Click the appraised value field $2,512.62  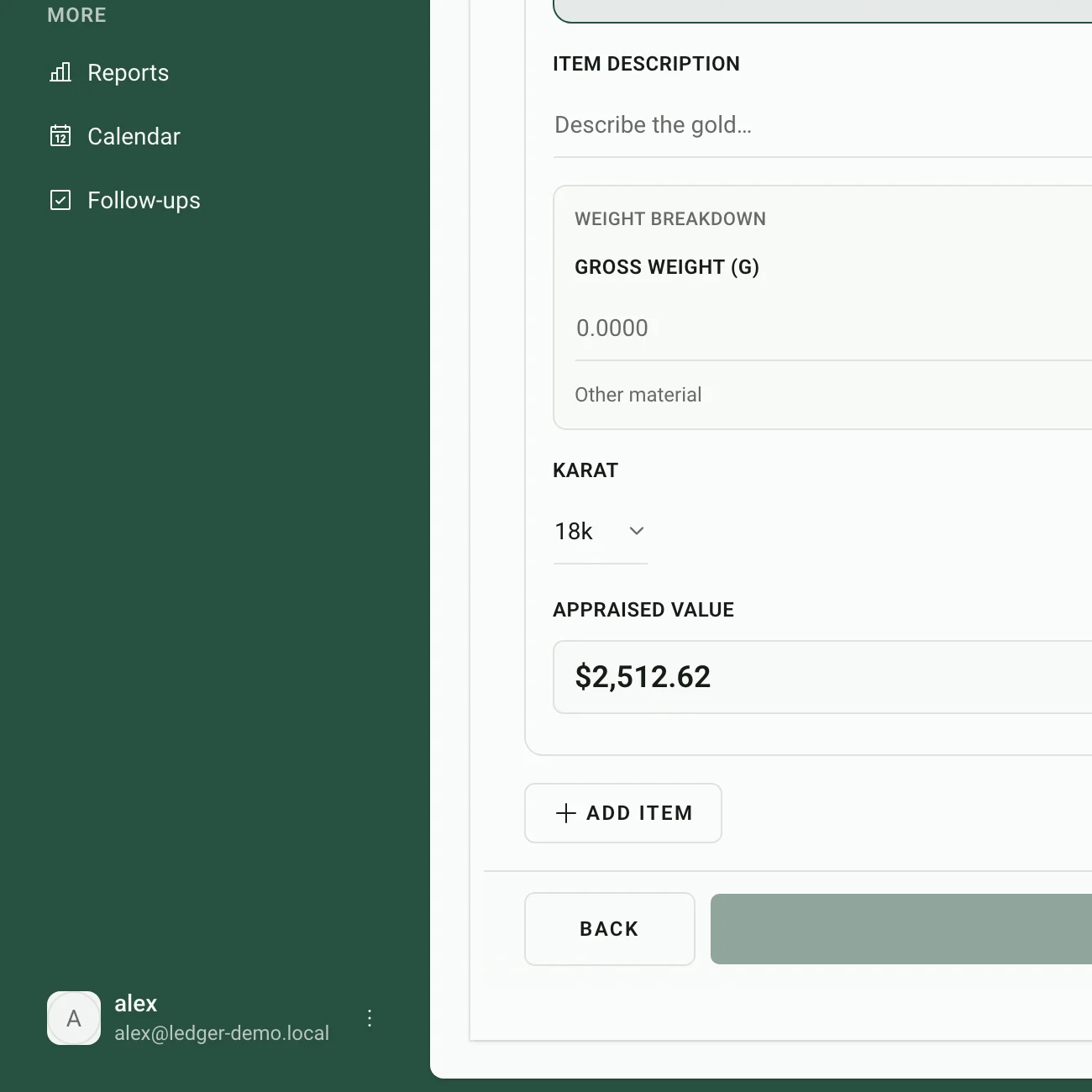tap(822, 677)
